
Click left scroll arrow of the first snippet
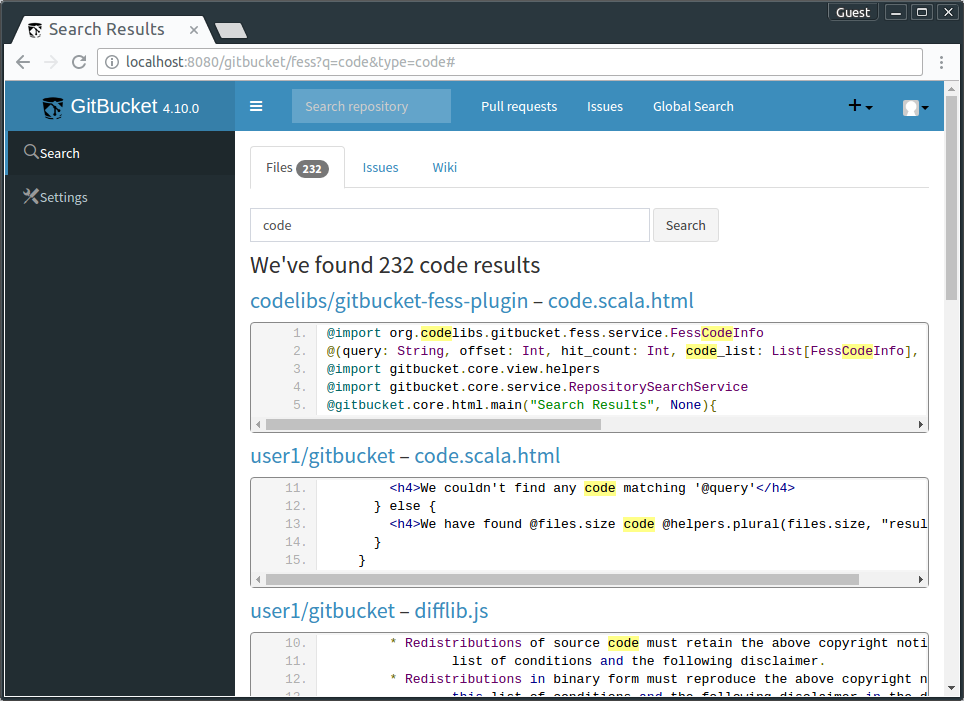pos(258,424)
